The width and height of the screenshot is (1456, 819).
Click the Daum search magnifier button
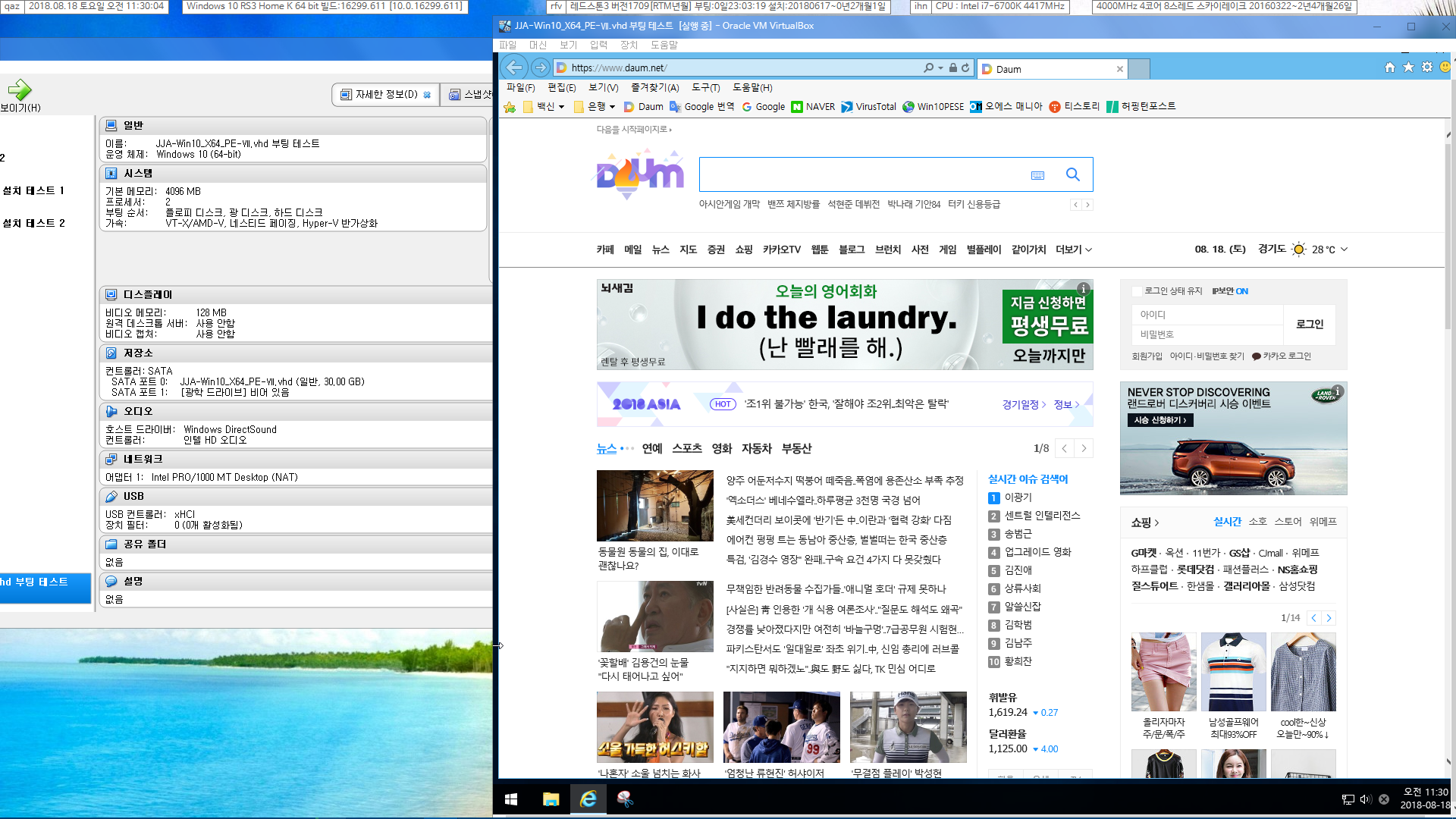(x=1073, y=174)
